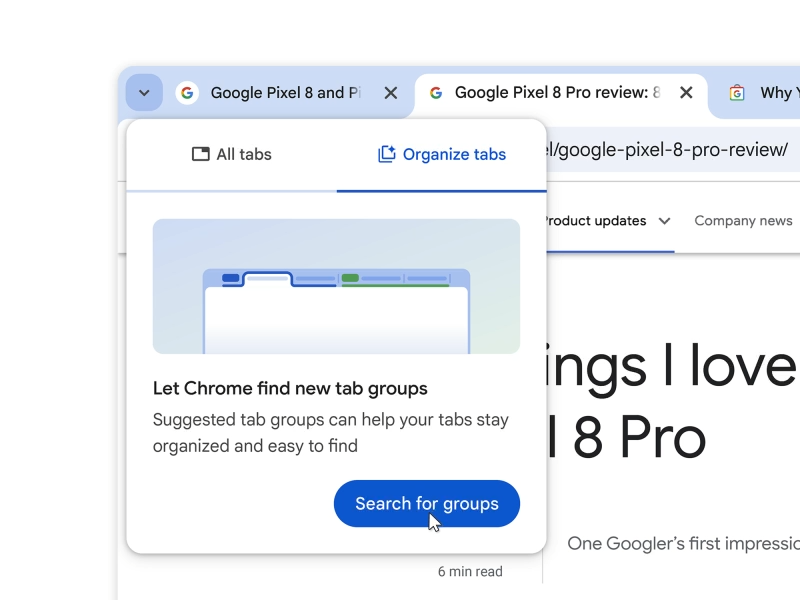Click the "6 min read" label
Image resolution: width=800 pixels, height=600 pixels.
pos(472,571)
